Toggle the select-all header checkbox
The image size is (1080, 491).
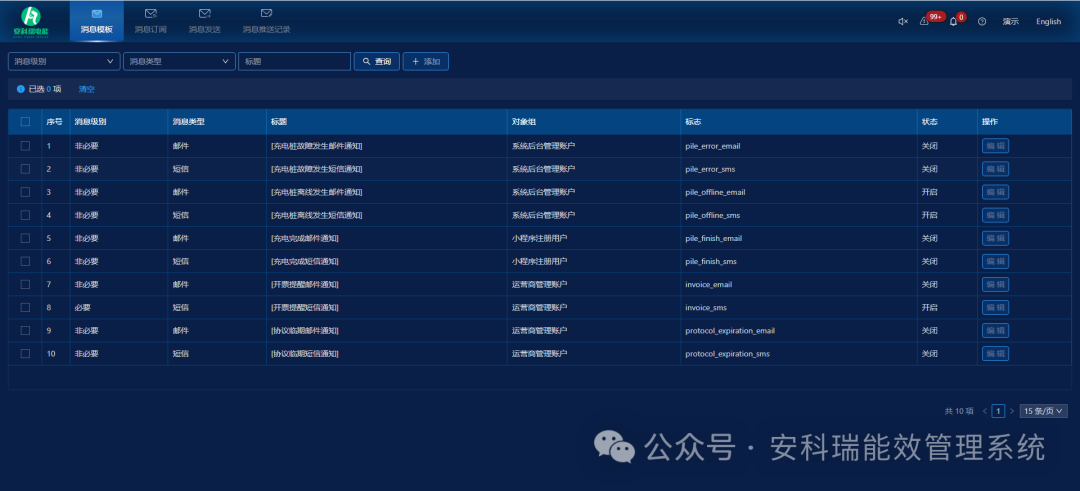pyautogui.click(x=25, y=122)
